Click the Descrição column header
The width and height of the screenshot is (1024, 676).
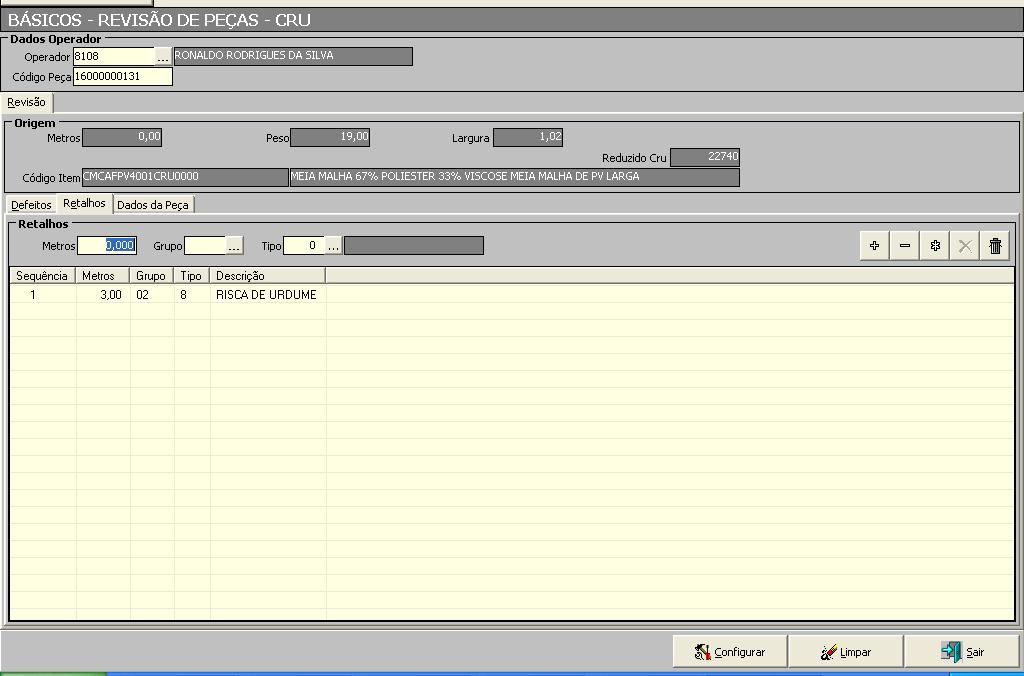[x=267, y=275]
